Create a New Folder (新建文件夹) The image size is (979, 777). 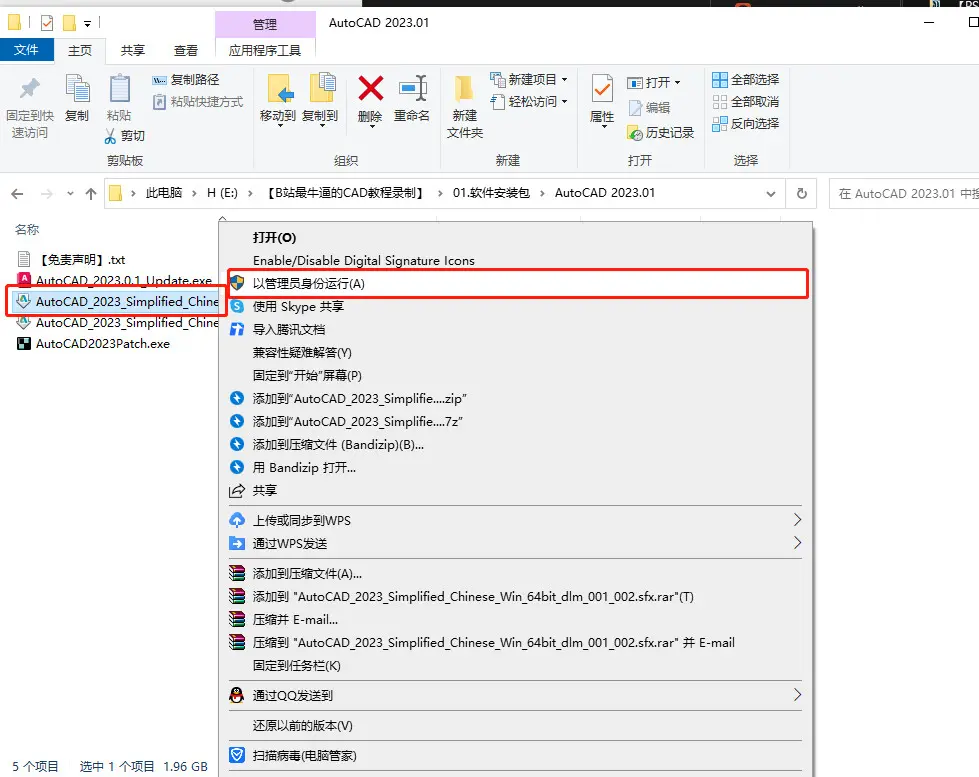(x=465, y=106)
